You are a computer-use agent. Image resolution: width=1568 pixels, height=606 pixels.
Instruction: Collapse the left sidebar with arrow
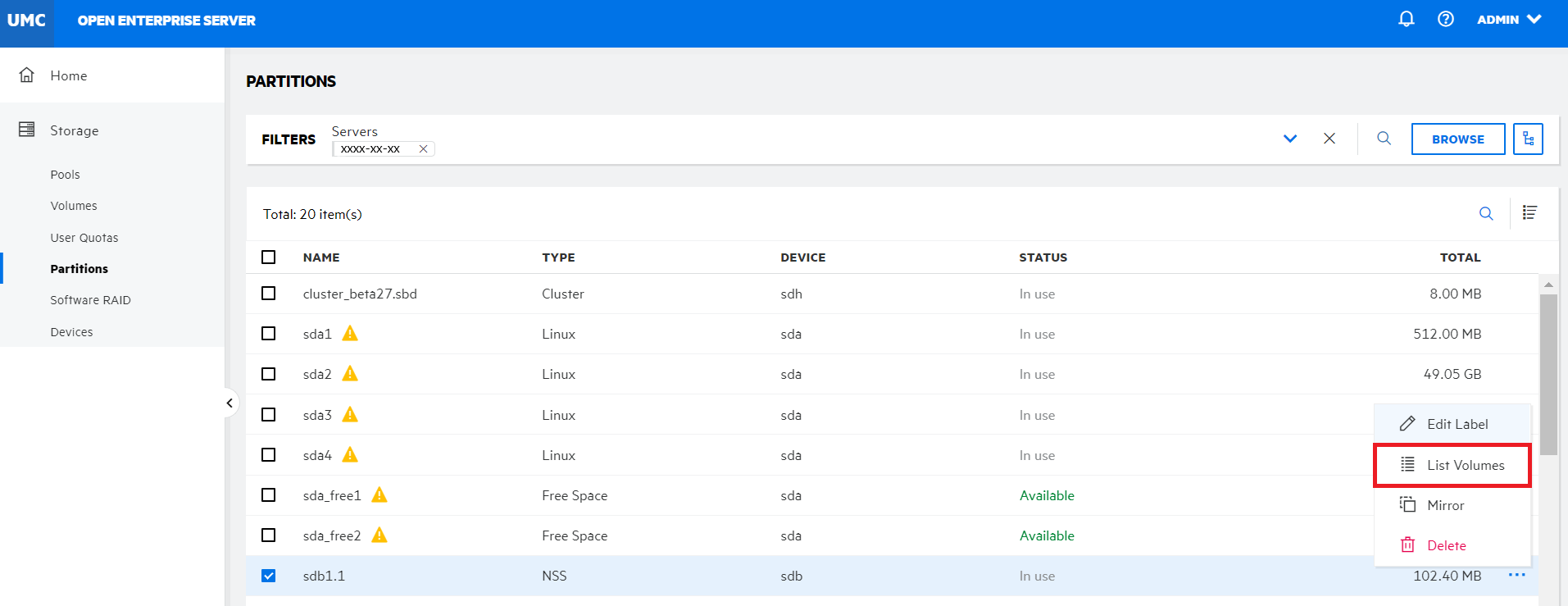230,403
